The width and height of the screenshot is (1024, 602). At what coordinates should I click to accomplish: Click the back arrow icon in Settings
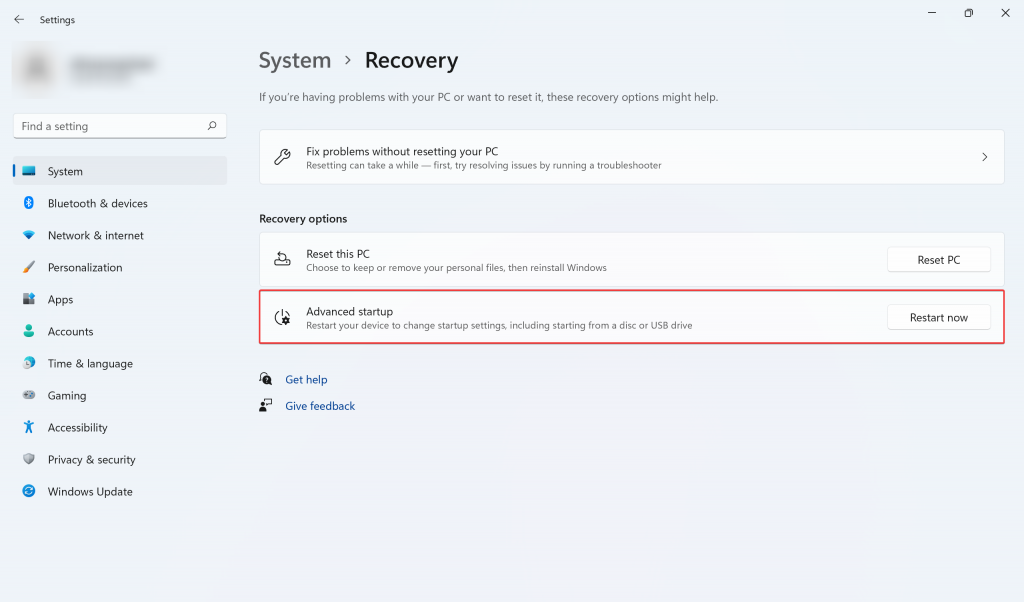(x=19, y=20)
